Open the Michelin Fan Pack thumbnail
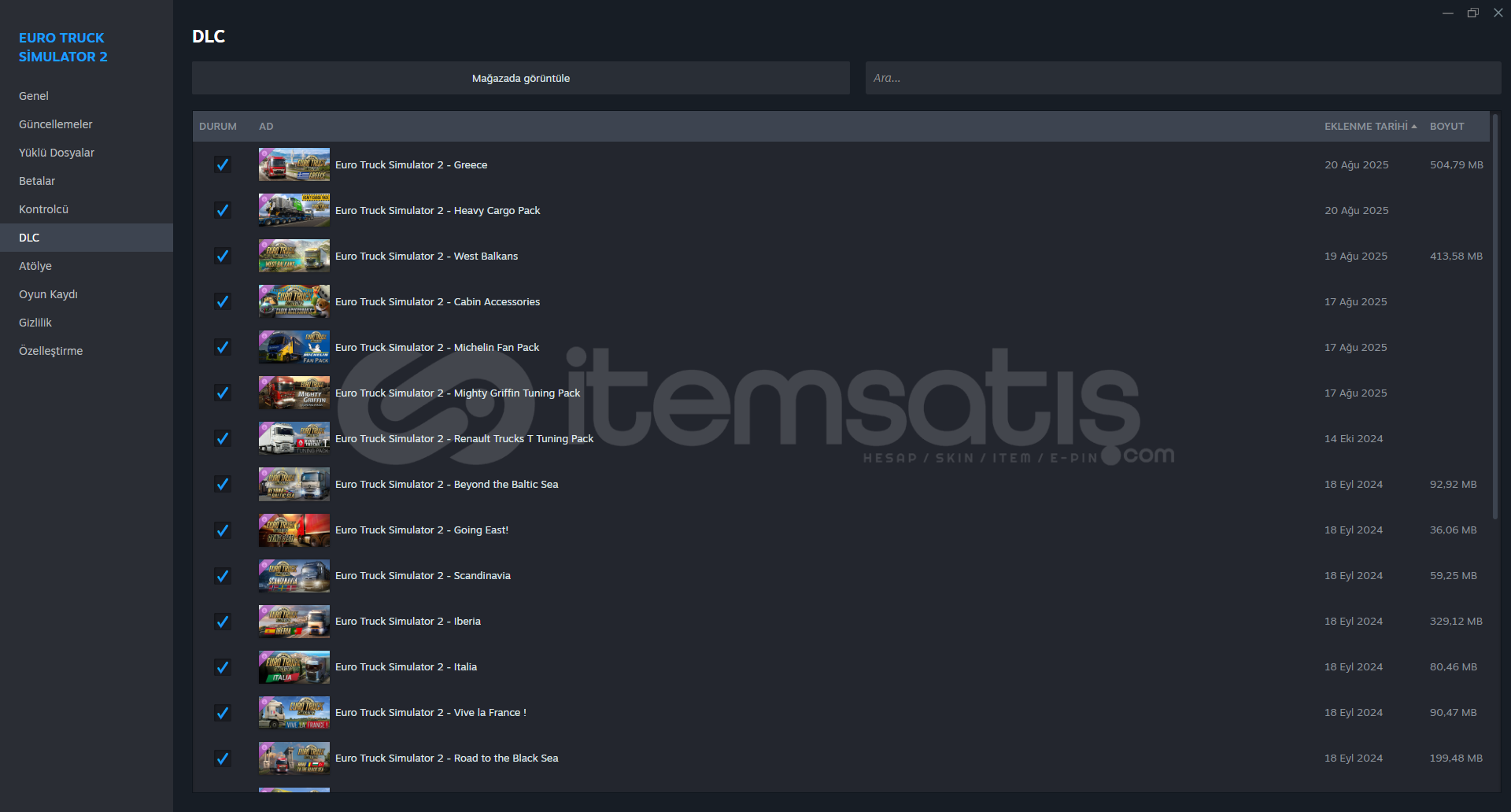 coord(294,347)
